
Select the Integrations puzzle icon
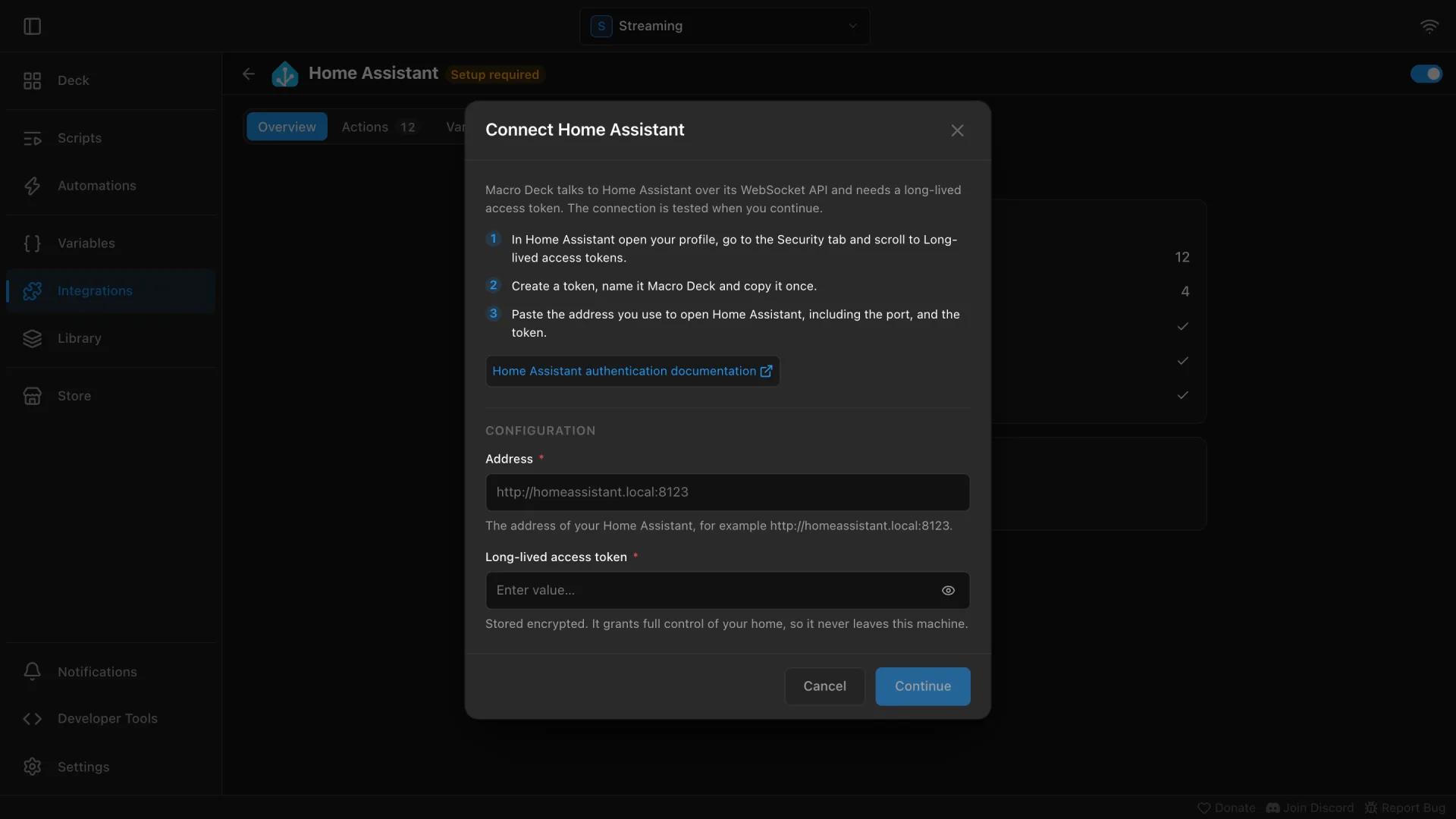32,290
